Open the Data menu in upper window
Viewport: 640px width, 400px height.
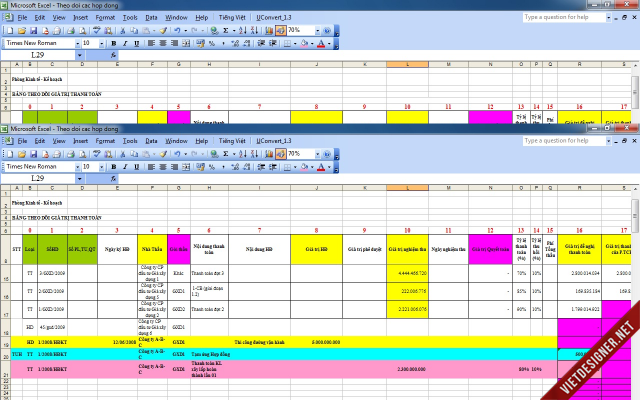coord(151,18)
